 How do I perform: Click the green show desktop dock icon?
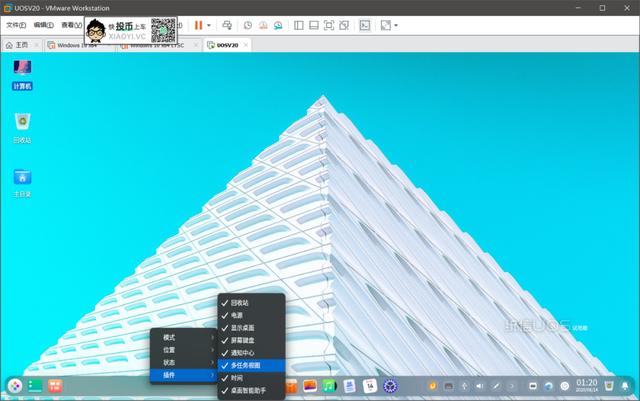[x=35, y=386]
